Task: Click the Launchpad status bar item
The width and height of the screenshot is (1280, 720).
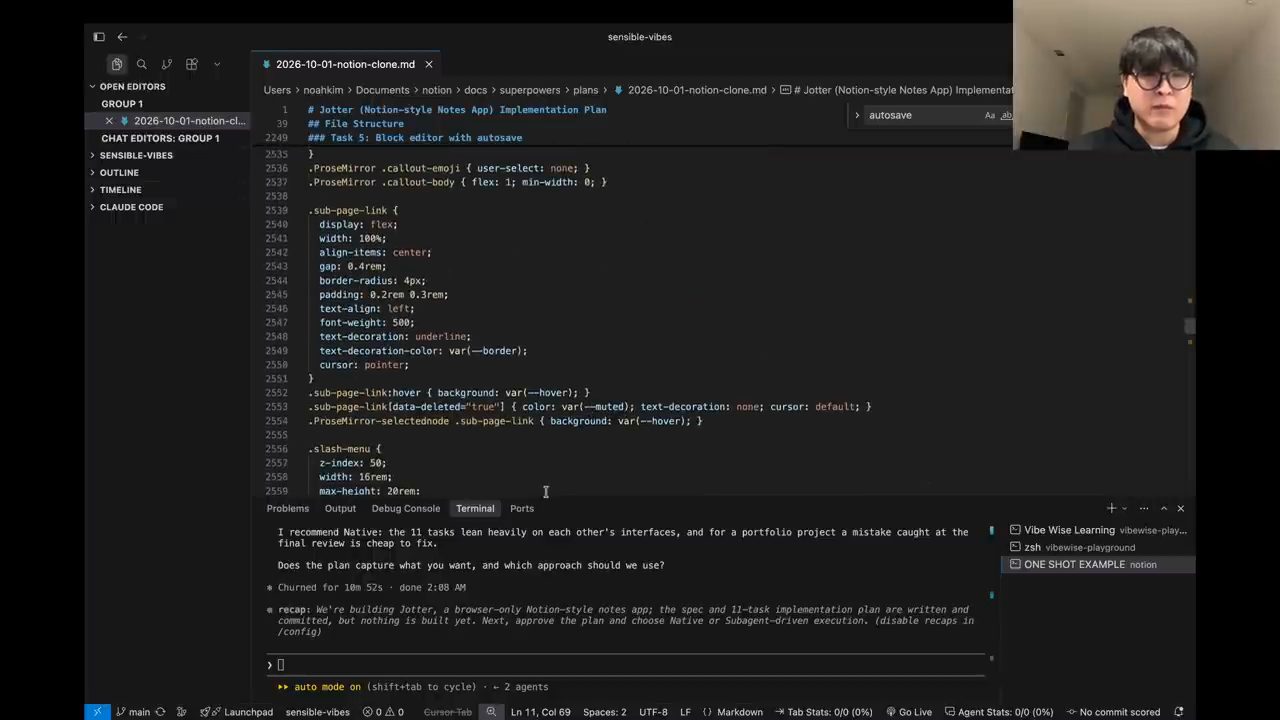Action: 237,712
